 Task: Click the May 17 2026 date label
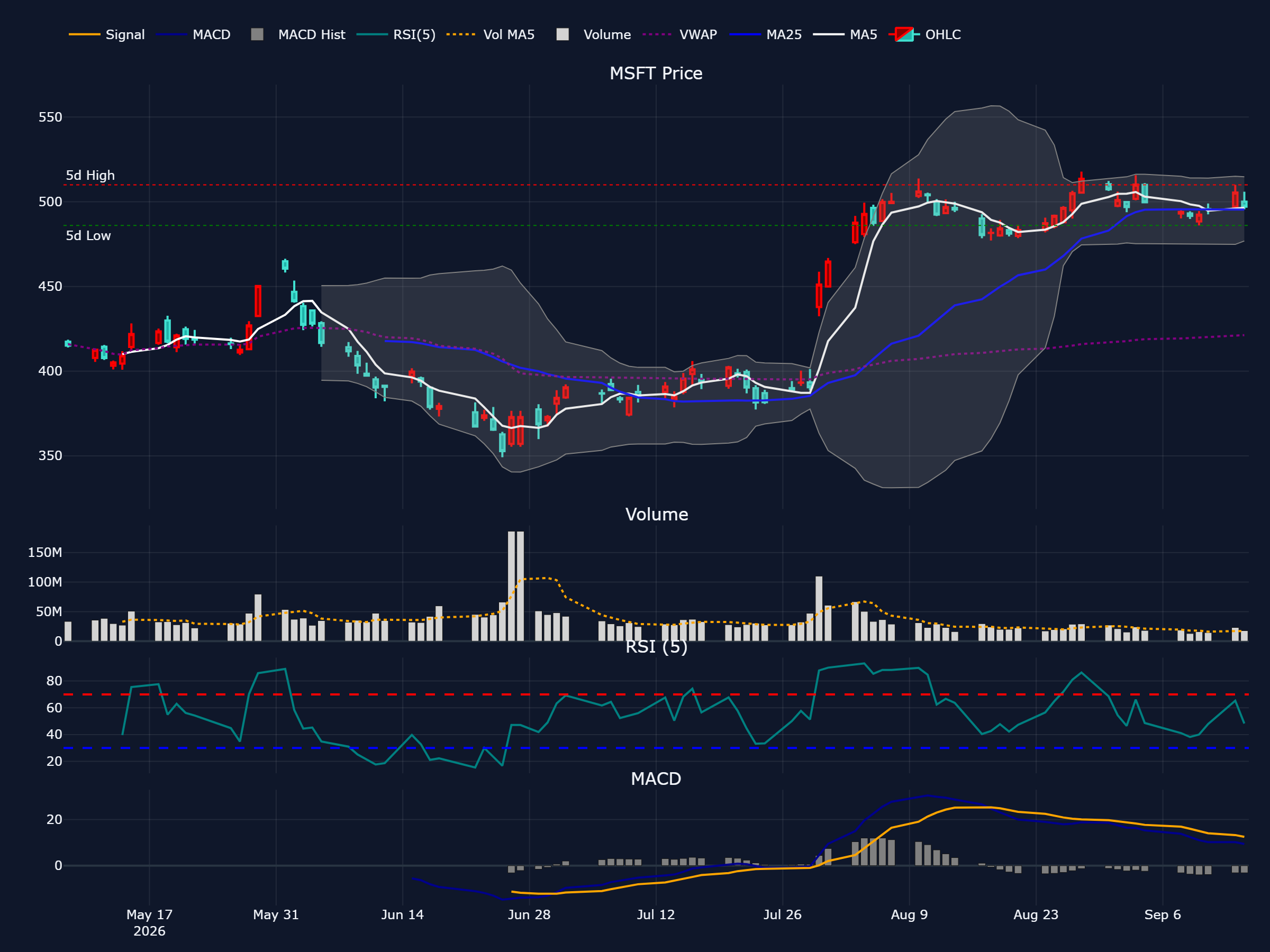click(149, 923)
